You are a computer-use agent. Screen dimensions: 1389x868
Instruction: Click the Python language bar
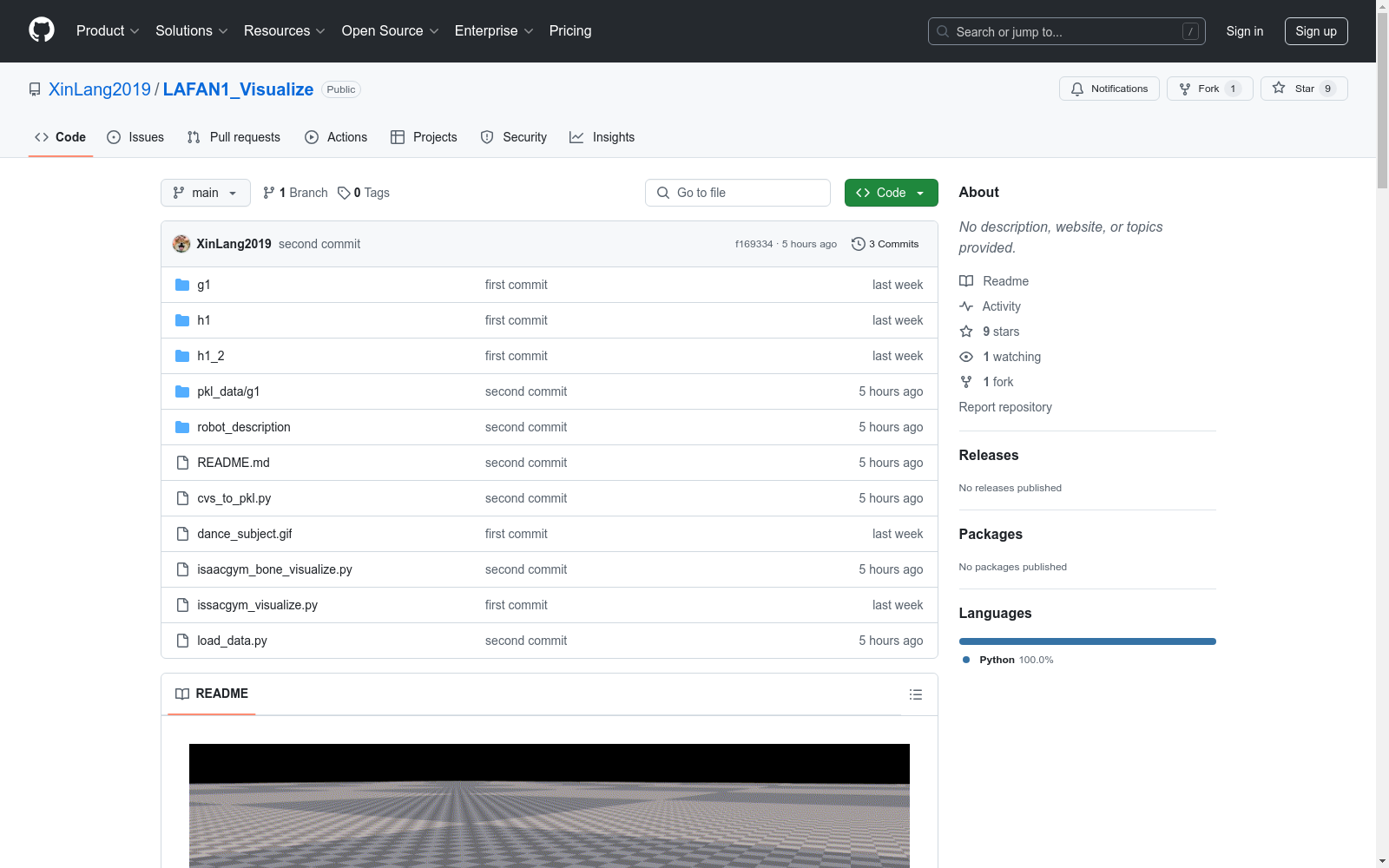[1087, 641]
